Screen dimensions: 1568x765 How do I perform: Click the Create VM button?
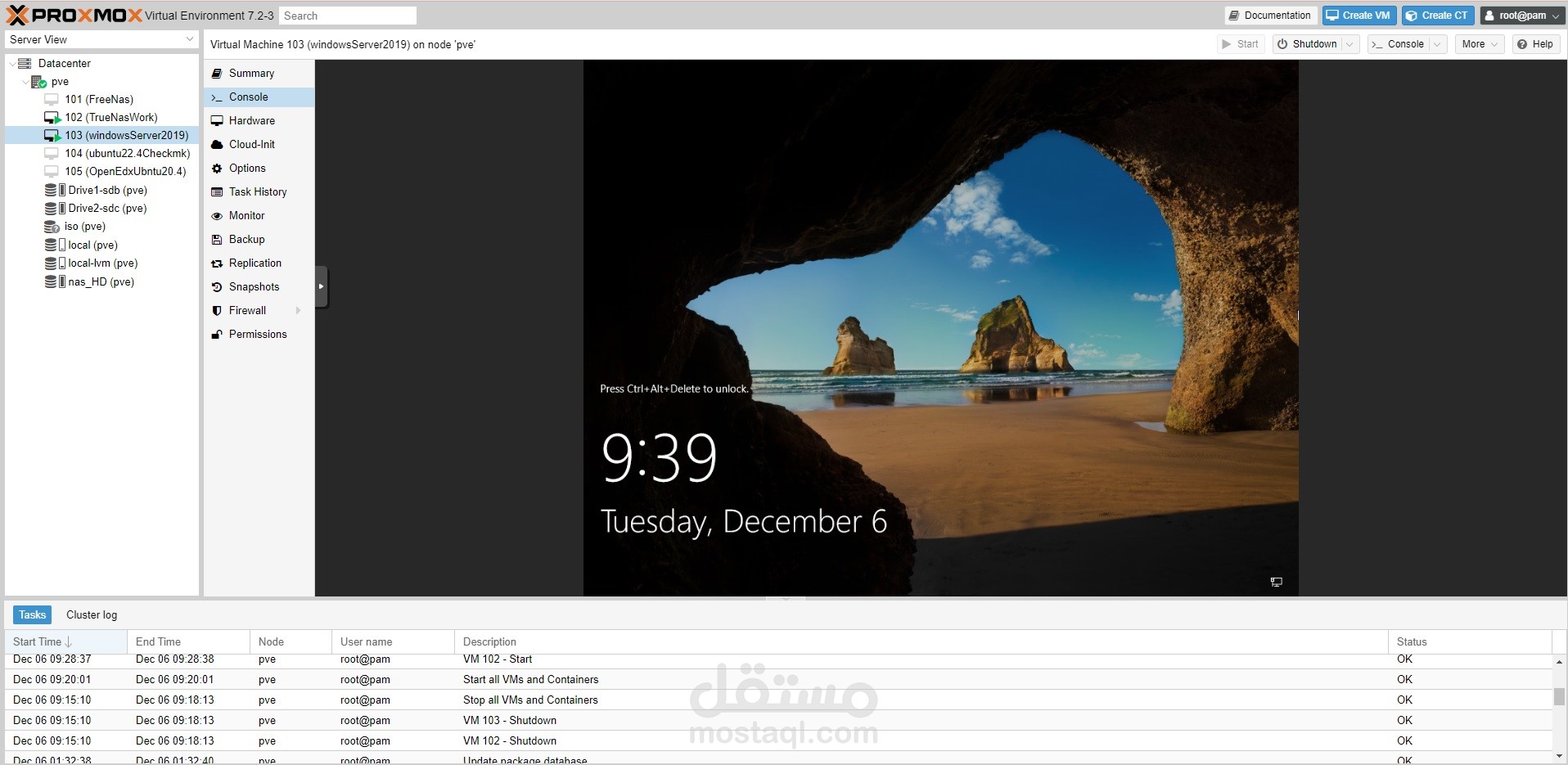coord(1358,16)
